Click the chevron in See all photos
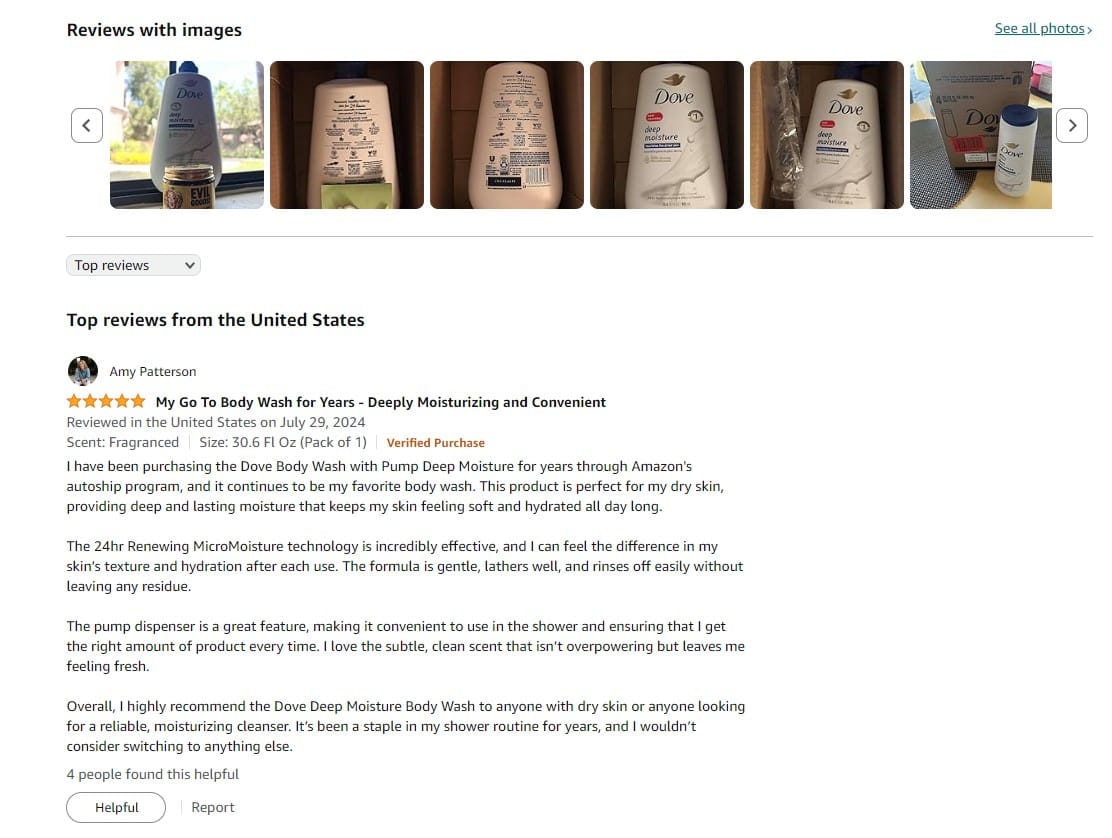This screenshot has height=838, width=1112. [1089, 30]
